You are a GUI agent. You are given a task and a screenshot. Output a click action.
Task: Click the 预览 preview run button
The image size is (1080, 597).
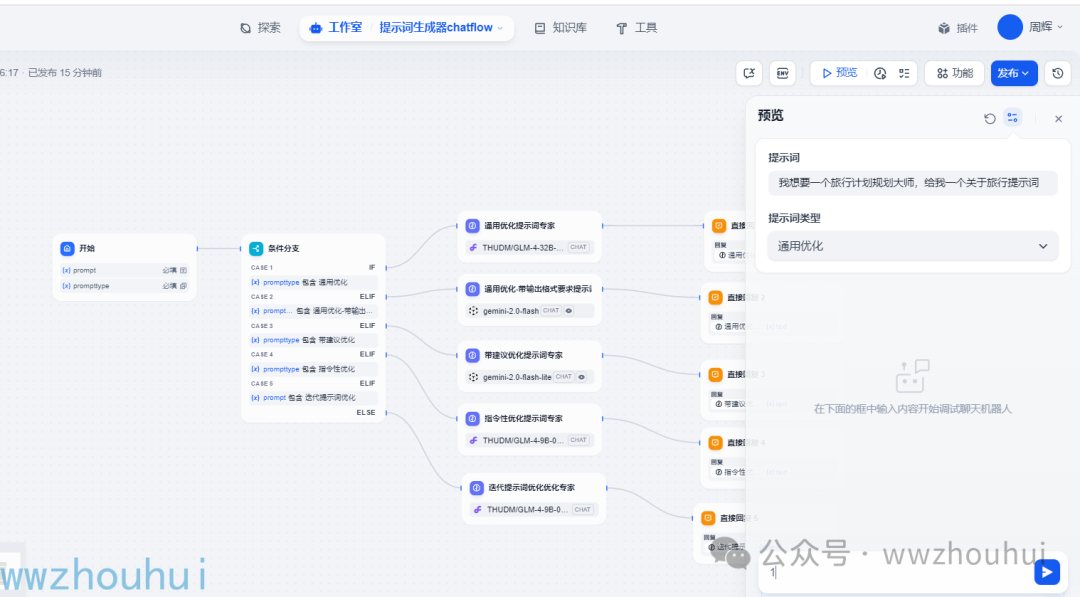(x=840, y=73)
